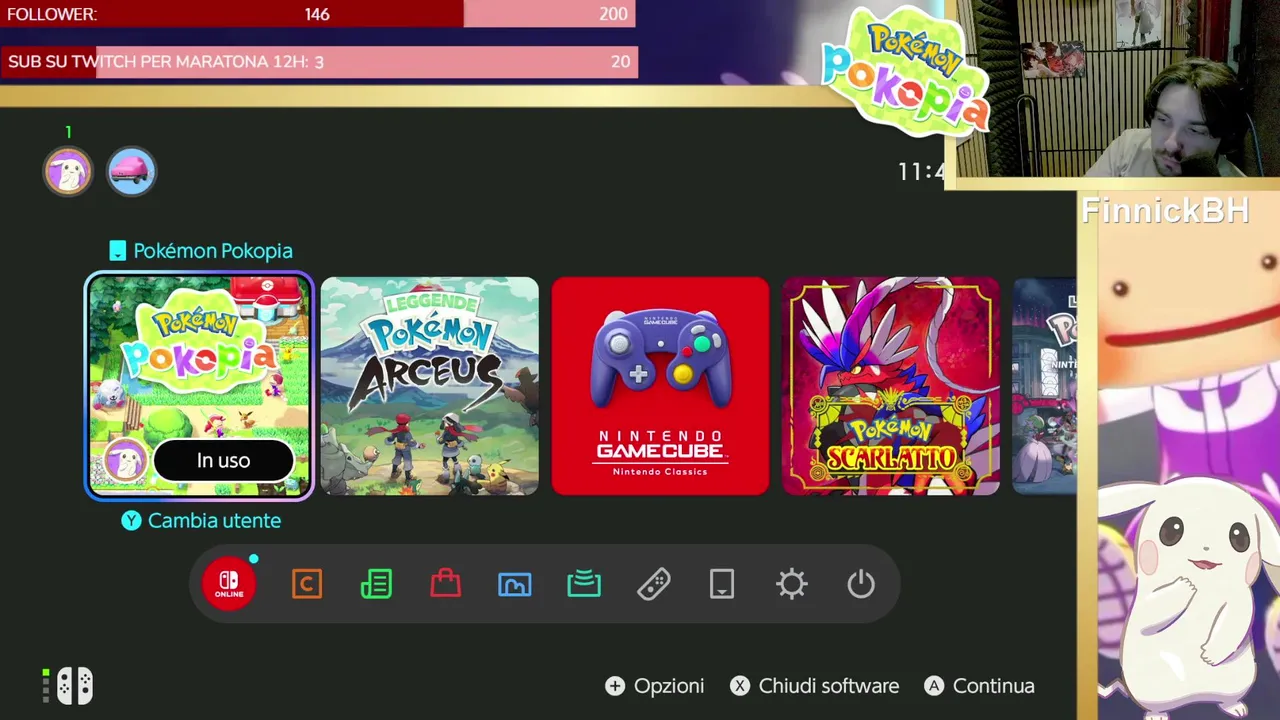
Task: Click the streamer webcam feed
Action: (1118, 90)
